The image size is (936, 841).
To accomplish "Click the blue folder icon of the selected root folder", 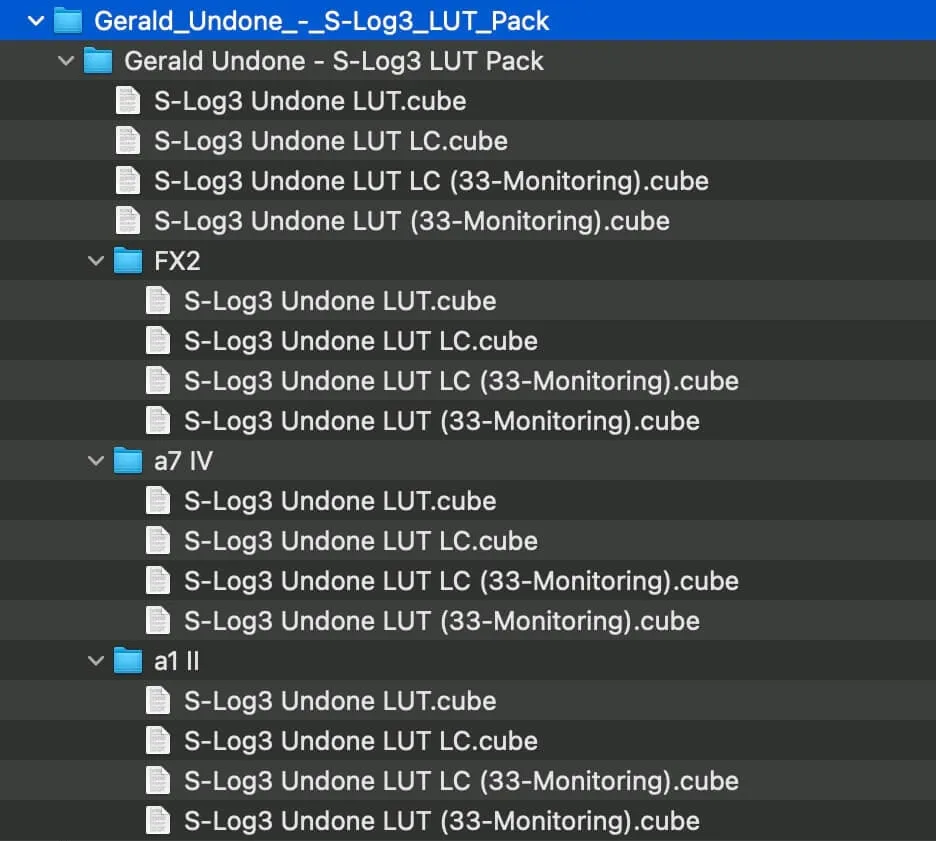I will pos(67,20).
